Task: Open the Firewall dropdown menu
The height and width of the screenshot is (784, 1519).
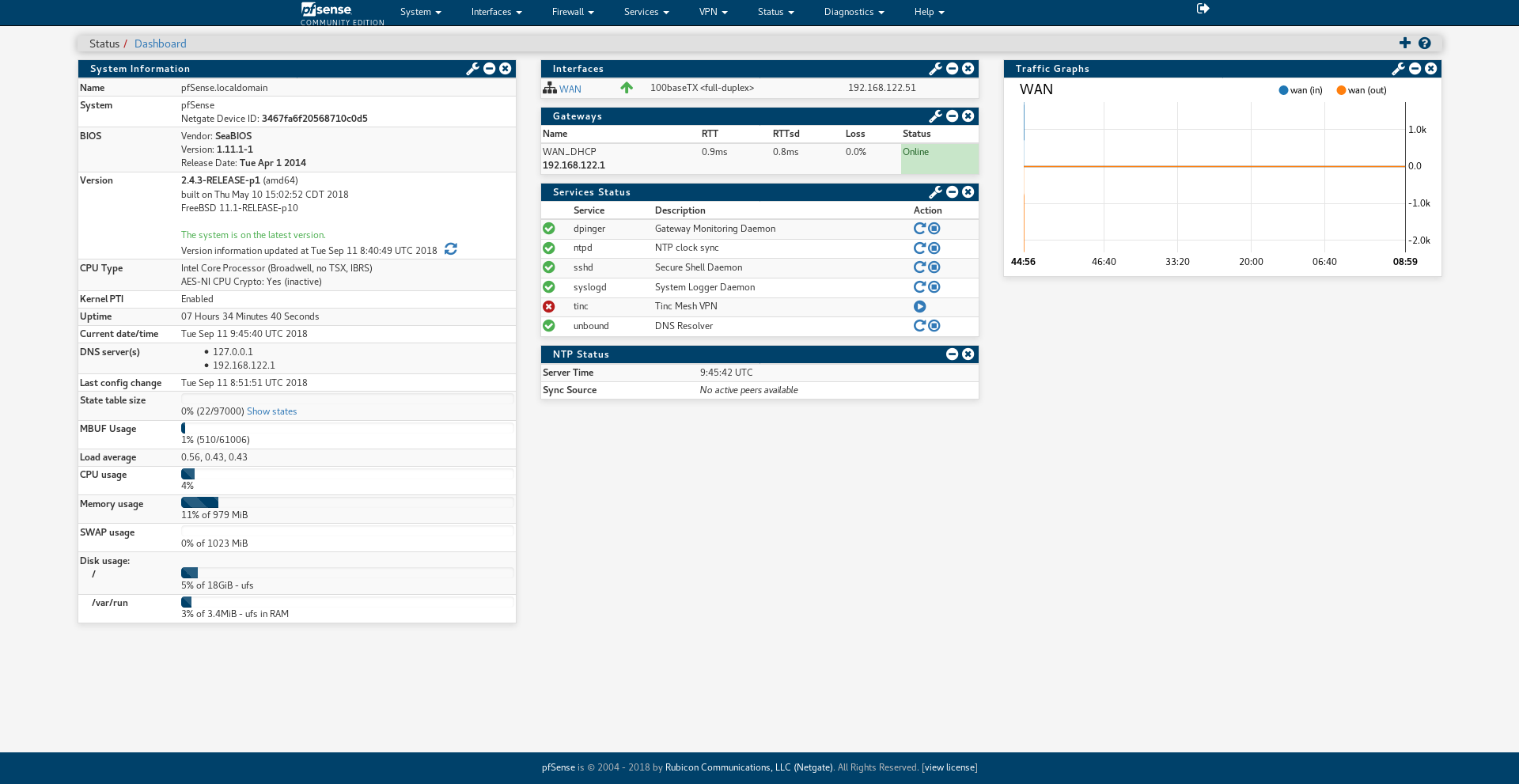Action: (x=573, y=12)
